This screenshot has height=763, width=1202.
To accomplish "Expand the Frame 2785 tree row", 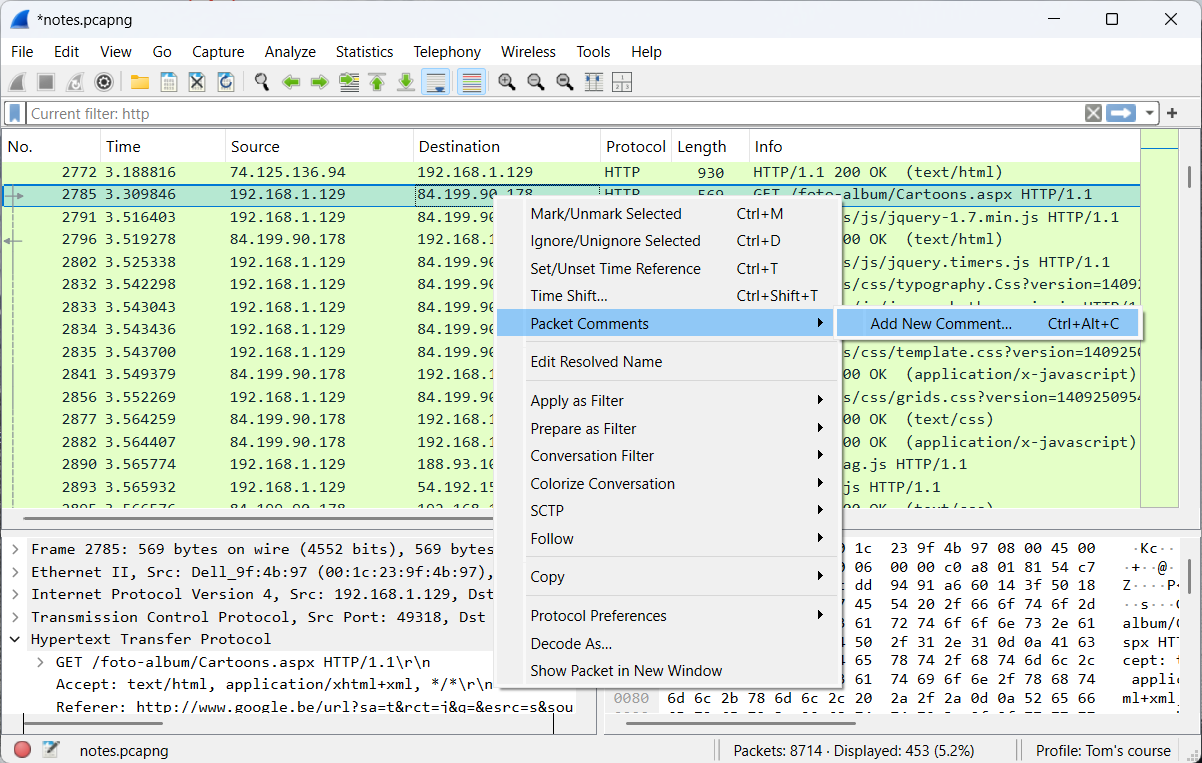I will coord(17,549).
